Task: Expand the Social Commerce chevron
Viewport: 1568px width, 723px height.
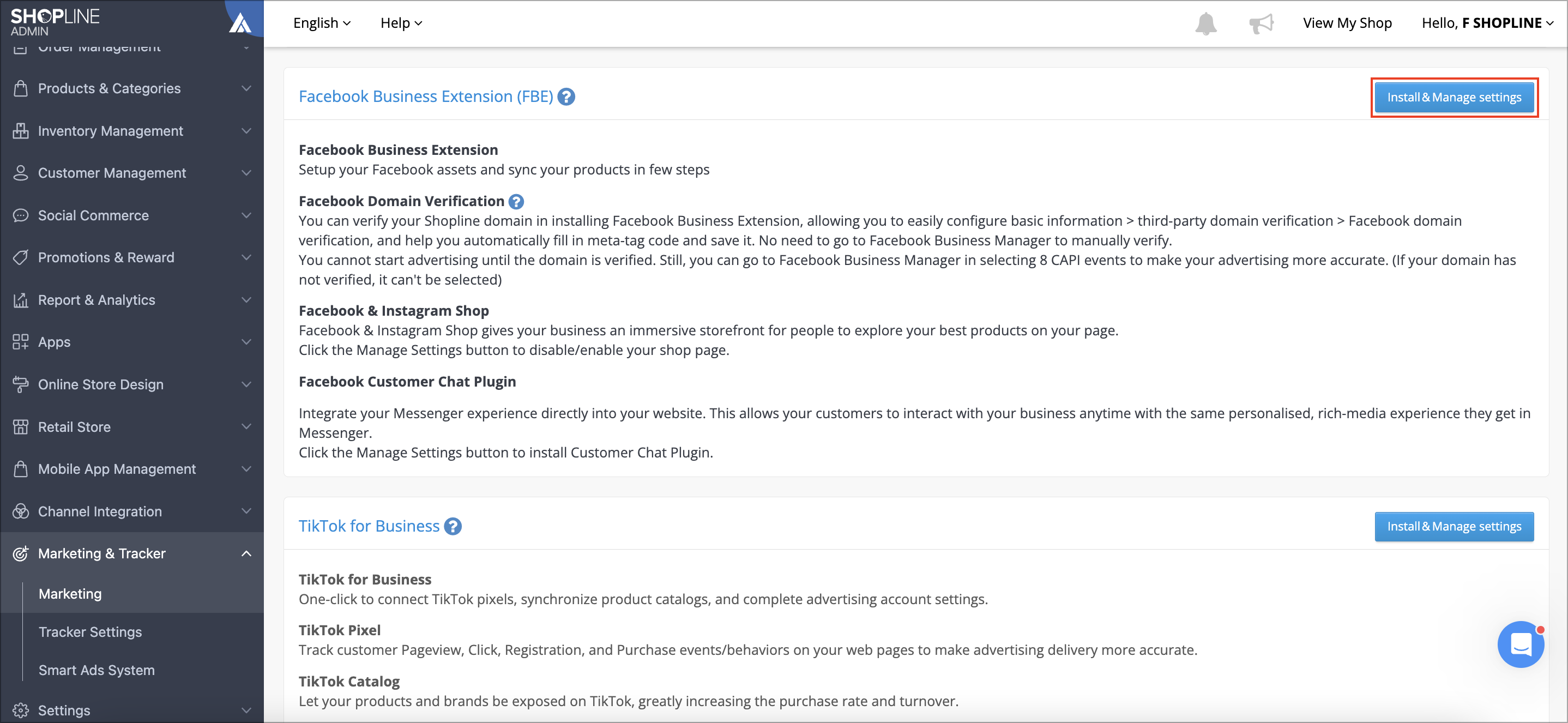Action: point(246,215)
